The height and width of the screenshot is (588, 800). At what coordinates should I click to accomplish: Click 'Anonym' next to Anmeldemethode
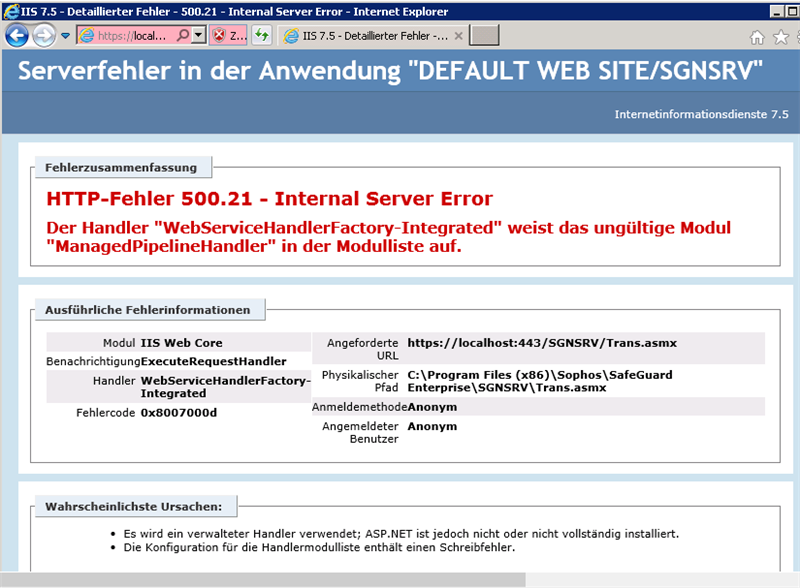pos(432,407)
